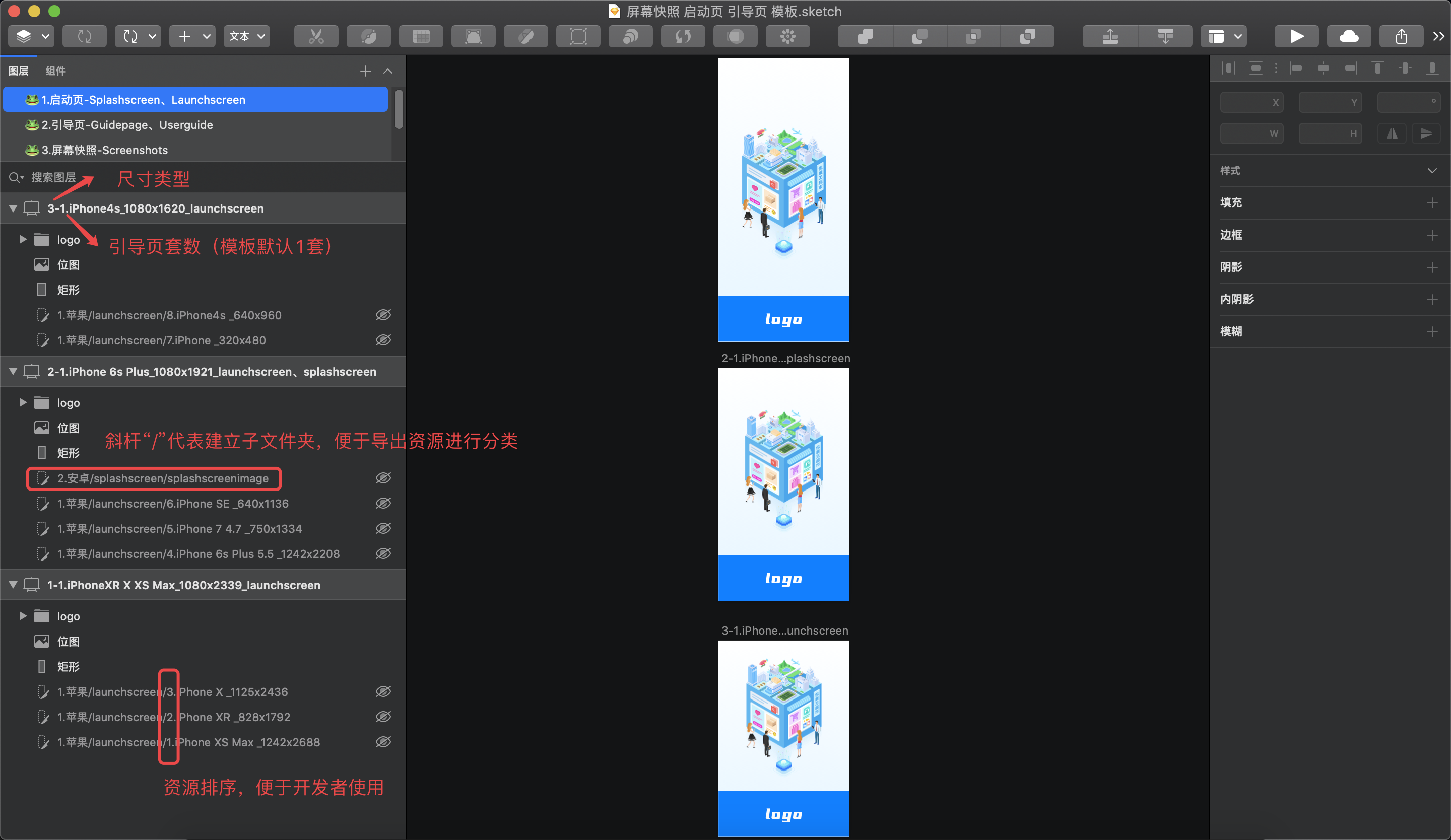Open the 文本 insert dropdown
This screenshot has width=1451, height=840.
tap(247, 37)
